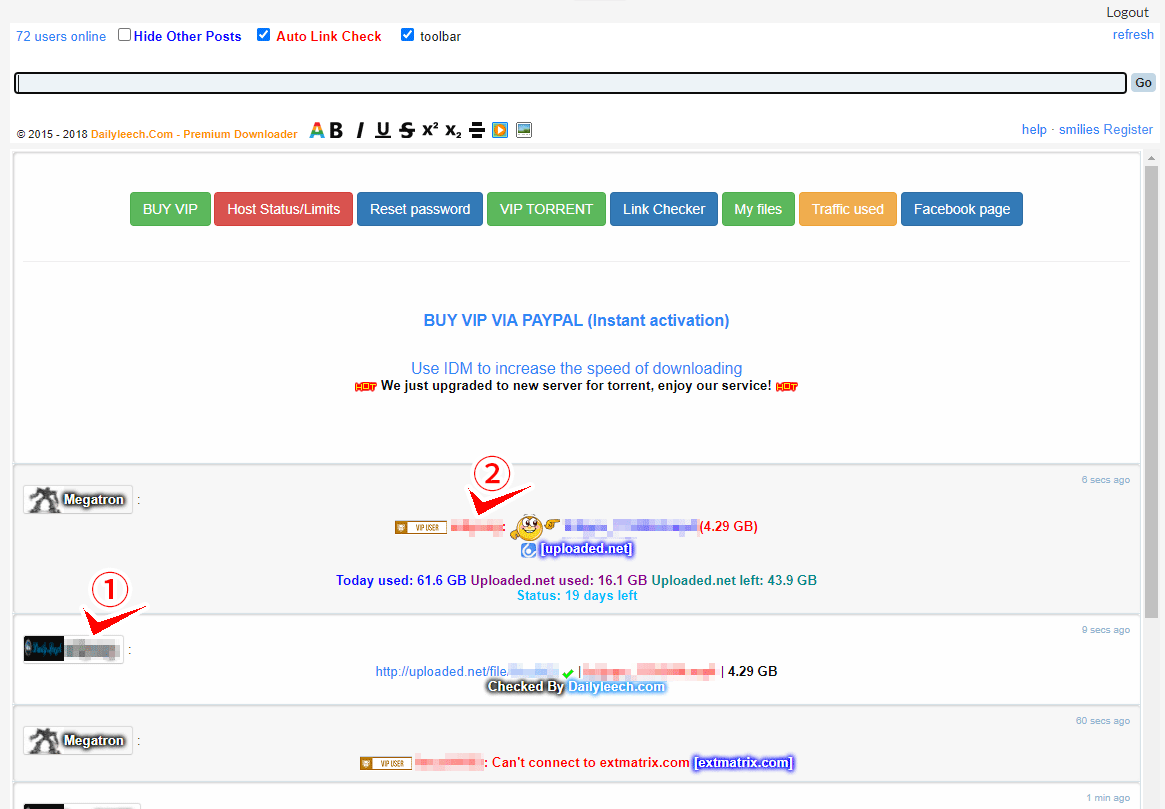Click the chat area vertical scrollbar
This screenshot has height=809, width=1165.
click(x=1151, y=392)
